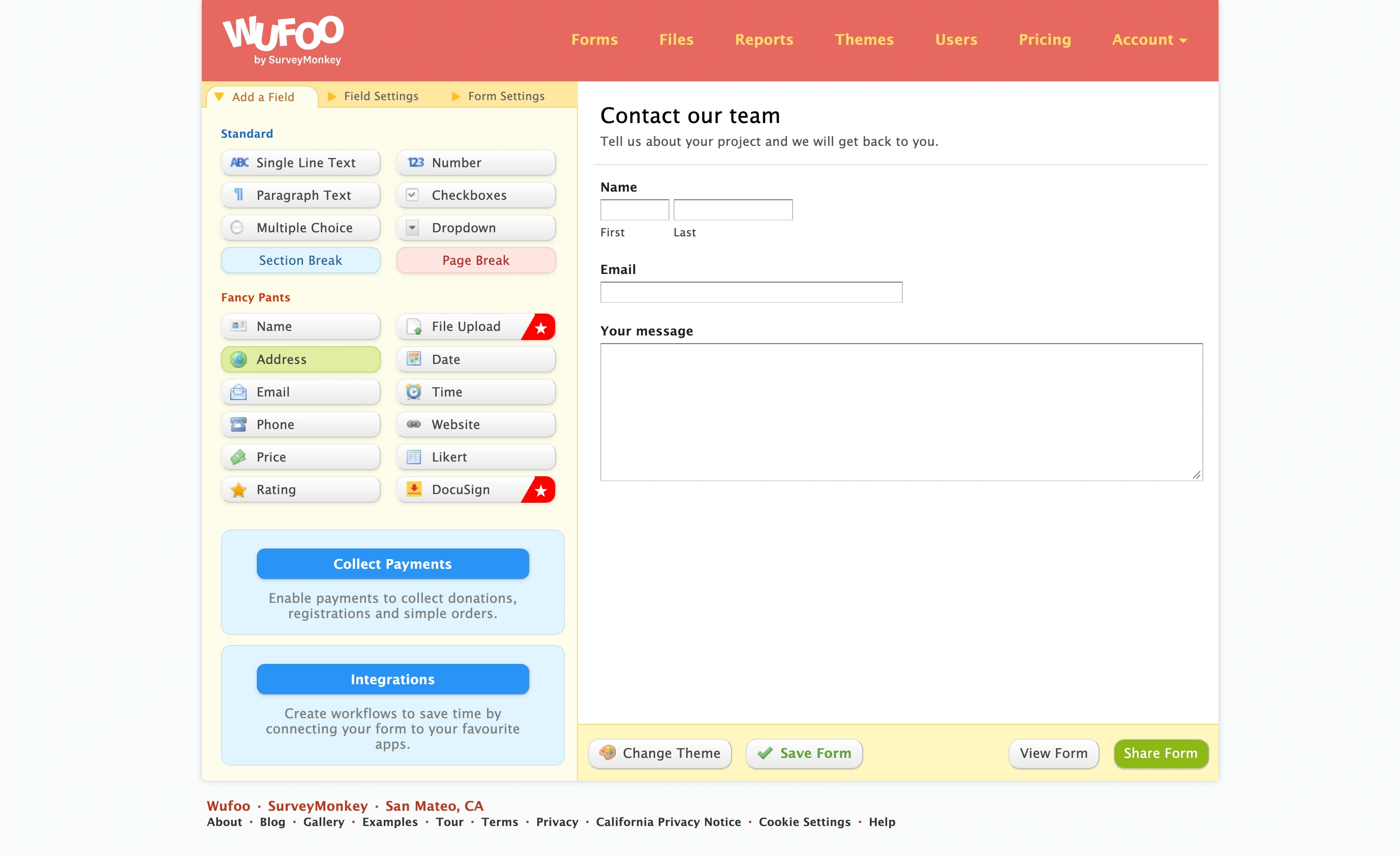Viewport: 1400px width, 856px height.
Task: Expand the Field Settings tab
Action: click(x=374, y=96)
